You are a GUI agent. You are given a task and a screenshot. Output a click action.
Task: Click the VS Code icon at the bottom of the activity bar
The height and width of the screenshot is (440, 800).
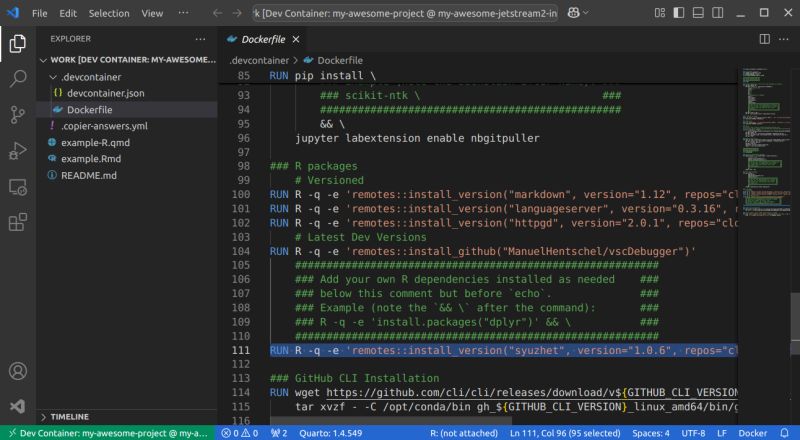(17, 406)
